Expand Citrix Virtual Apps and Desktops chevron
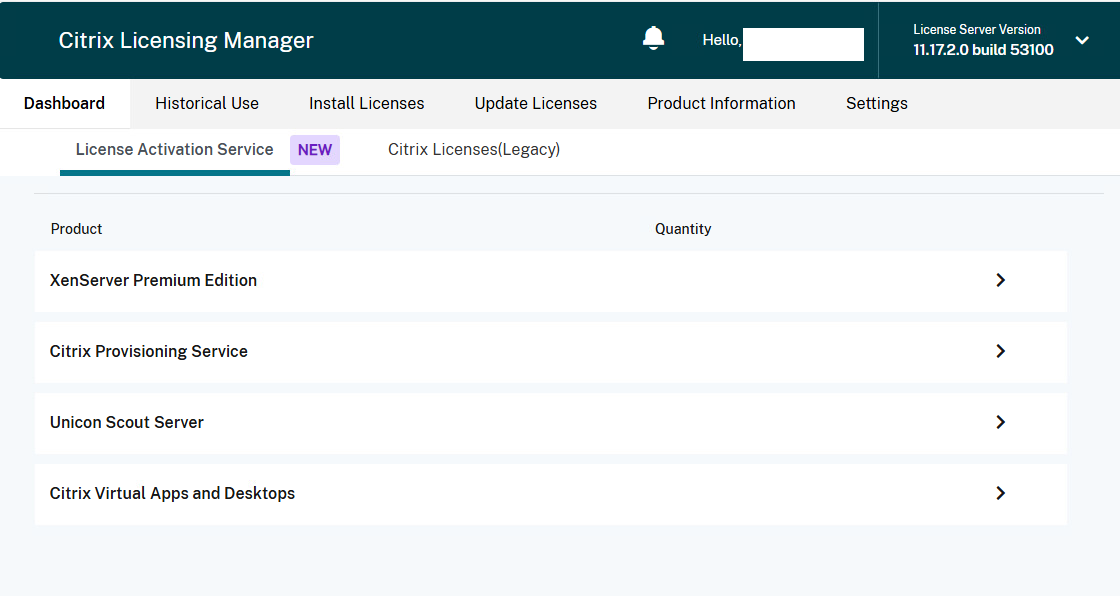This screenshot has width=1120, height=596. coord(1000,493)
